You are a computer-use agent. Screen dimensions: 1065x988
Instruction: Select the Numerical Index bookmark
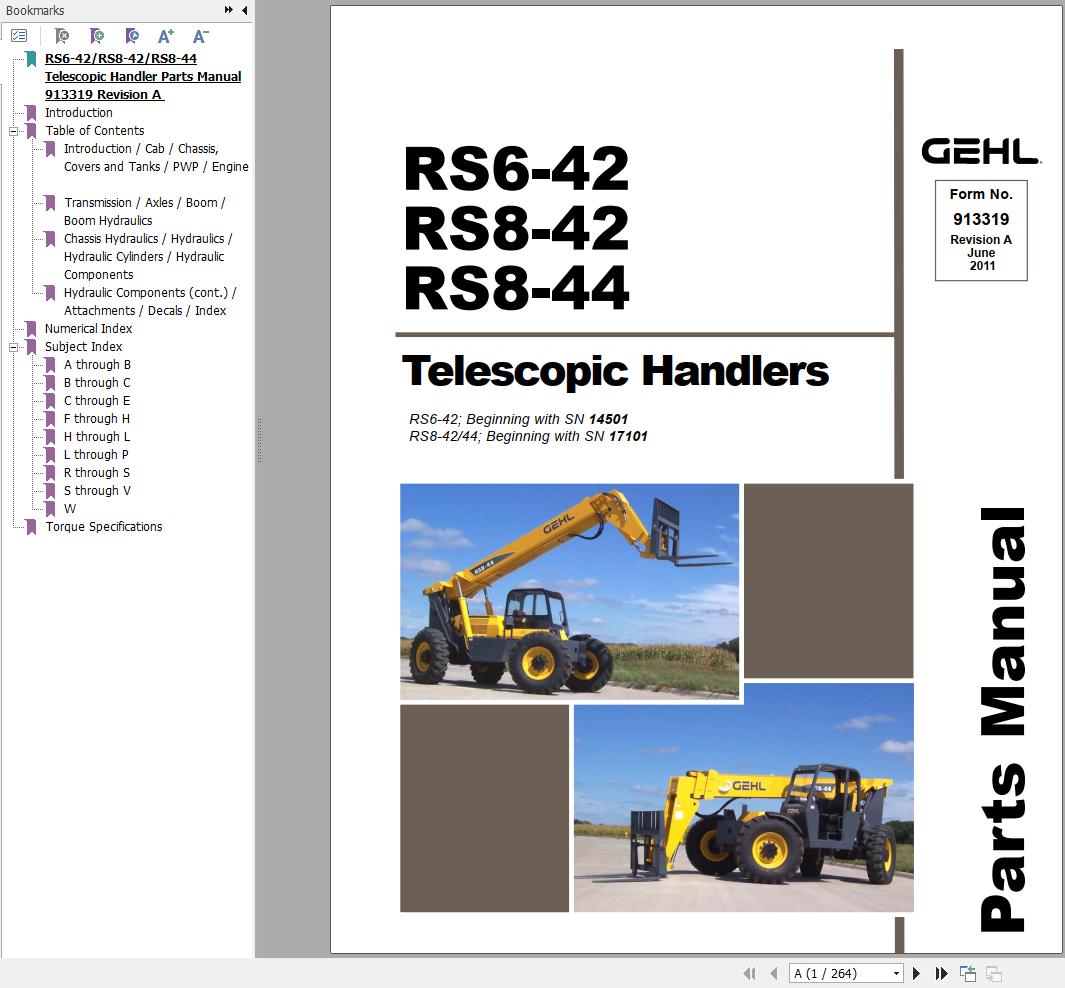pos(88,329)
